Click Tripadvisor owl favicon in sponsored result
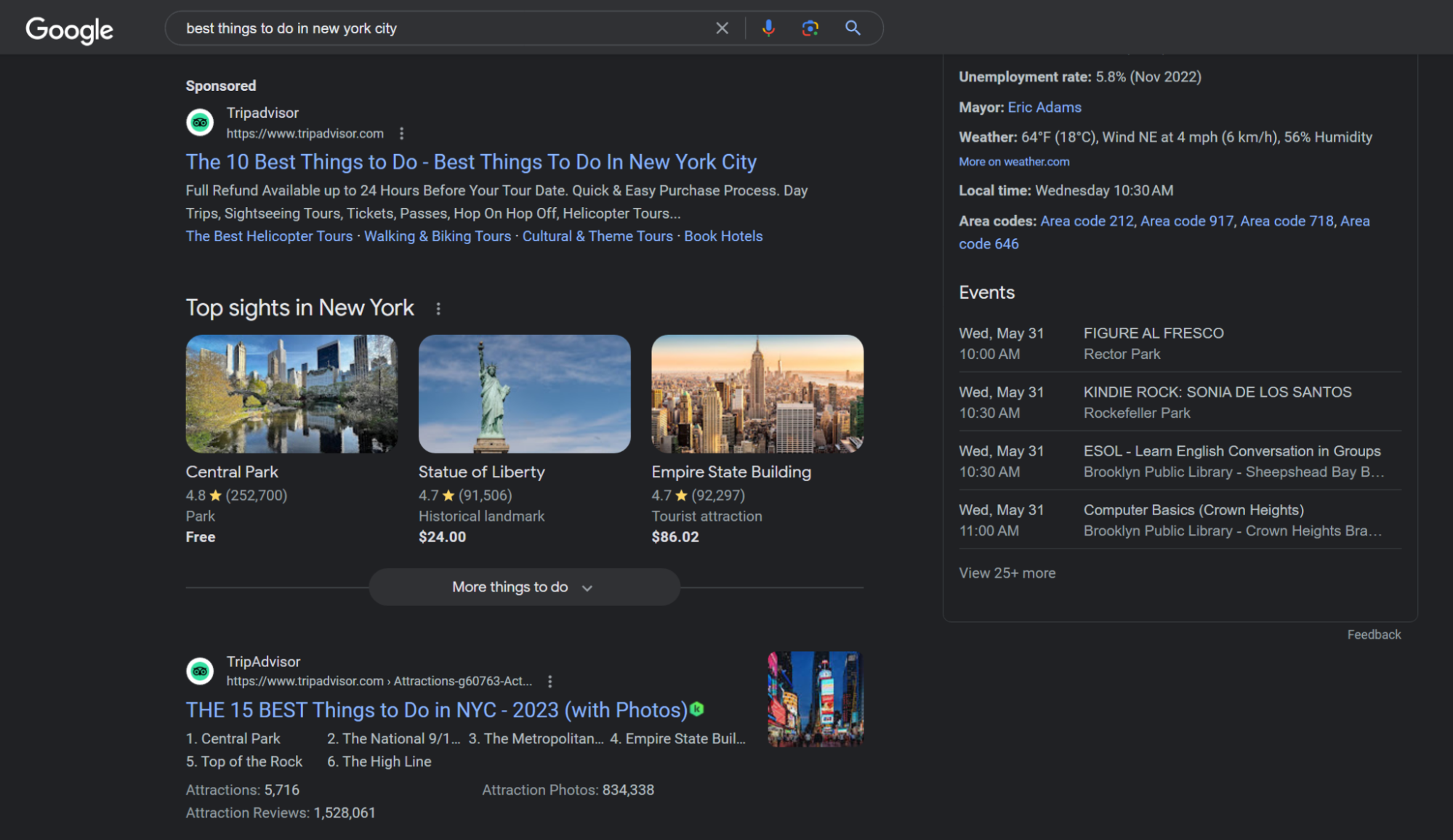 pyautogui.click(x=200, y=122)
